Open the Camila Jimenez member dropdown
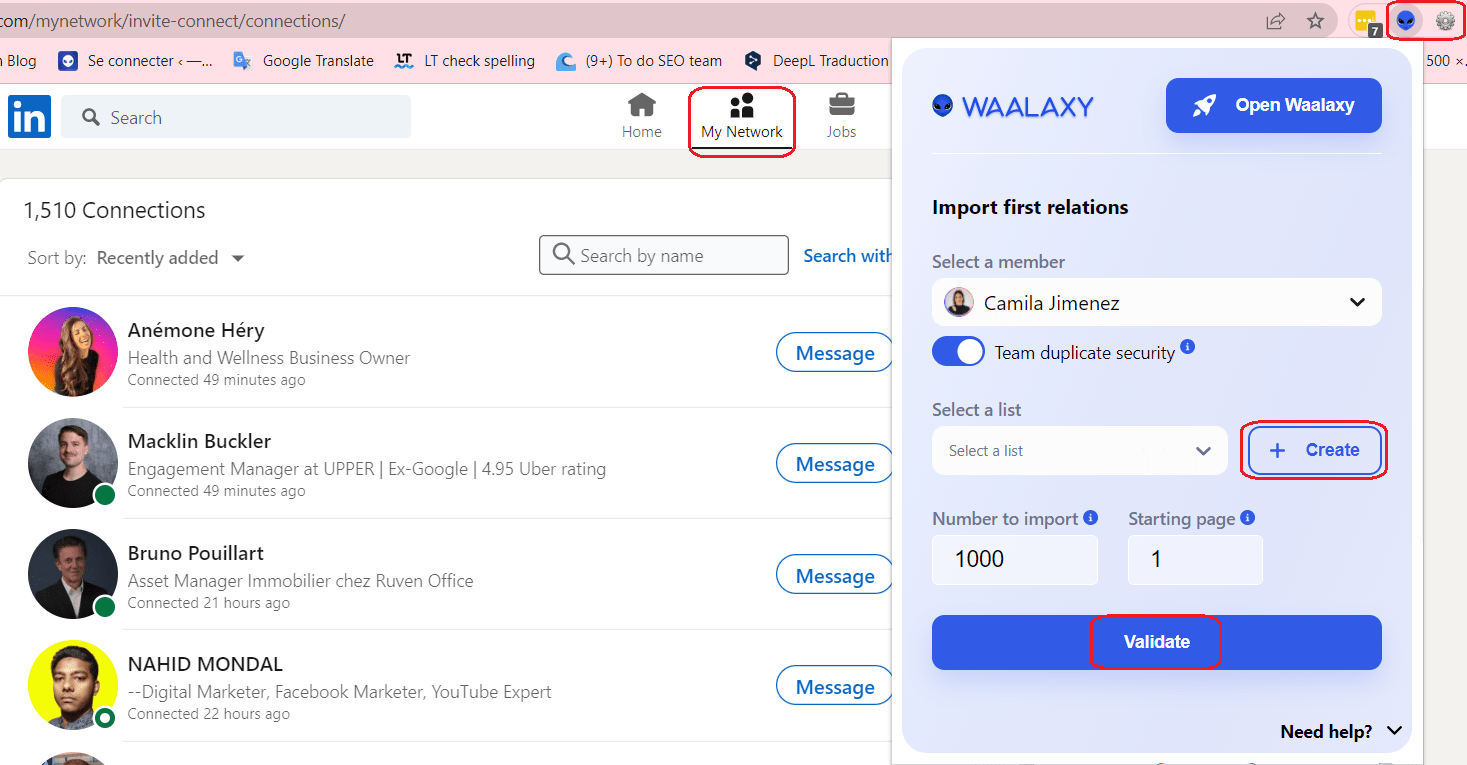Image resolution: width=1467 pixels, height=765 pixels. tap(1157, 302)
